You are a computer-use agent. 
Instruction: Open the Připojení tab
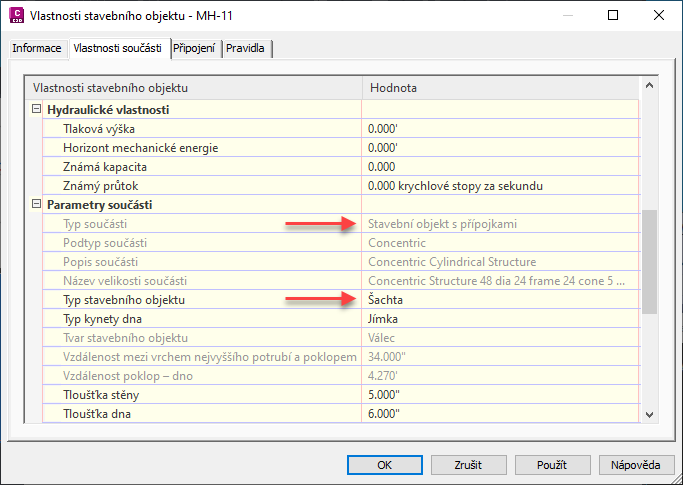[194, 48]
